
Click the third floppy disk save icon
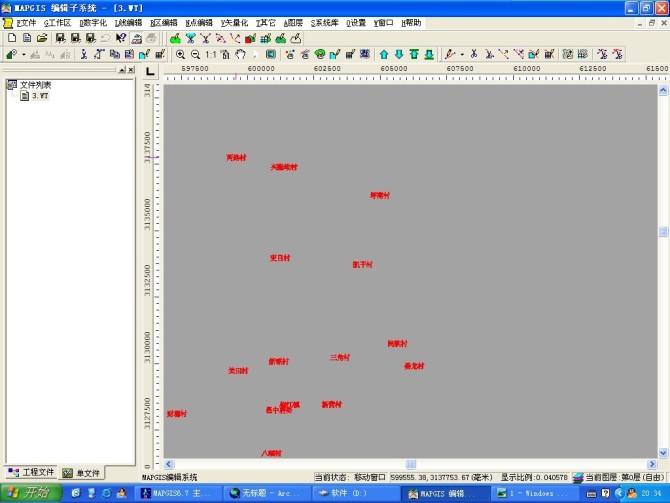(90, 38)
